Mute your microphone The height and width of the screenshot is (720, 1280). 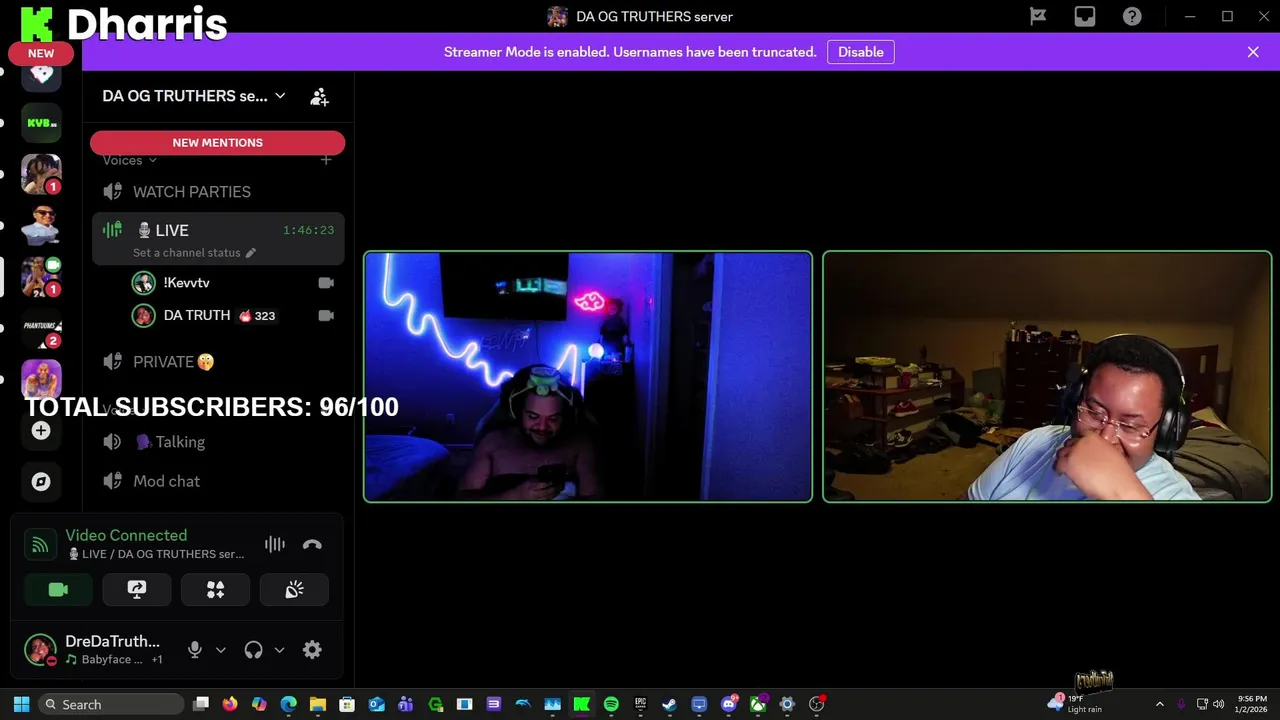[195, 650]
